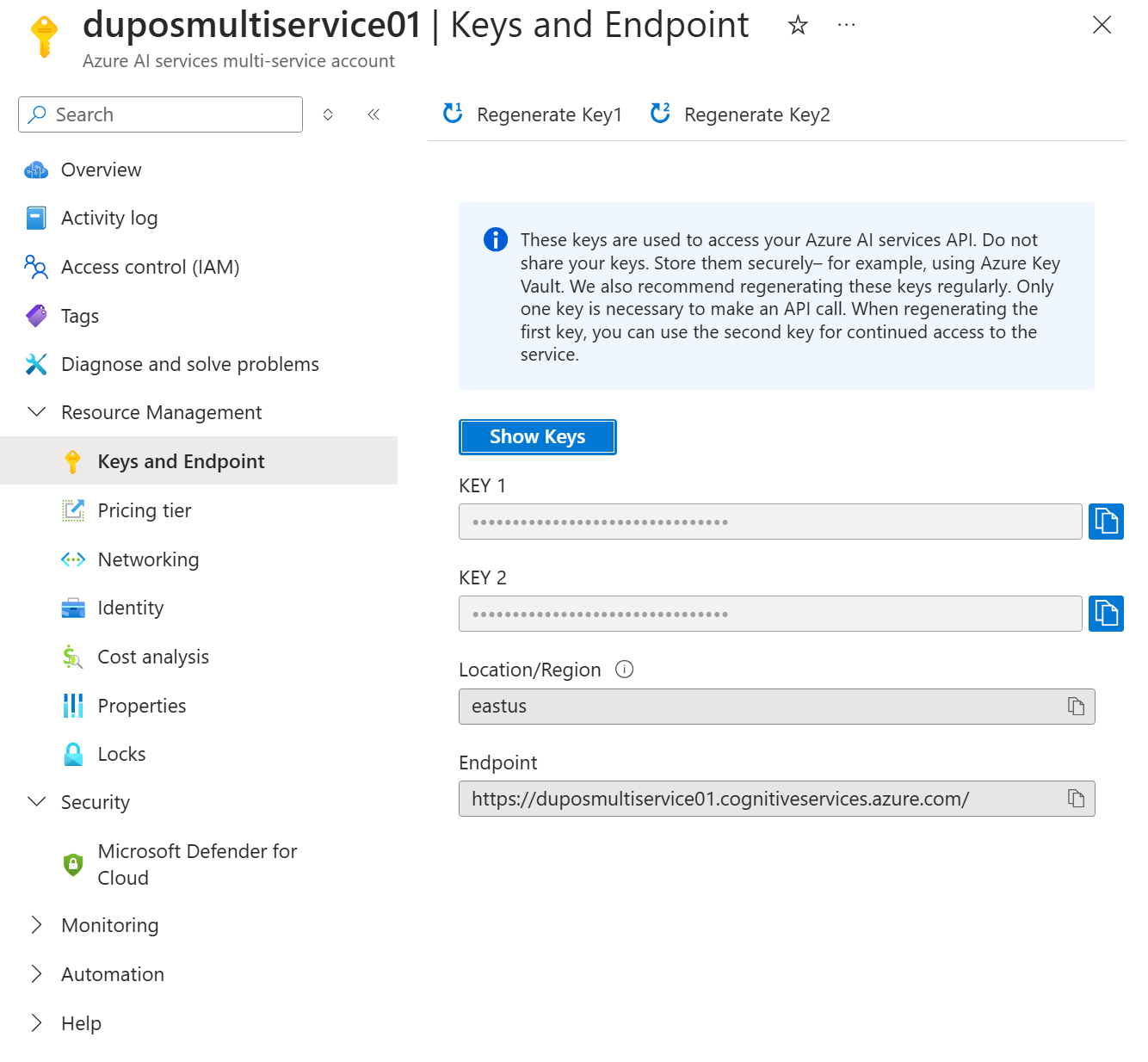This screenshot has width=1148, height=1062.
Task: Favorite this resource with the star icon
Action: pyautogui.click(x=798, y=25)
